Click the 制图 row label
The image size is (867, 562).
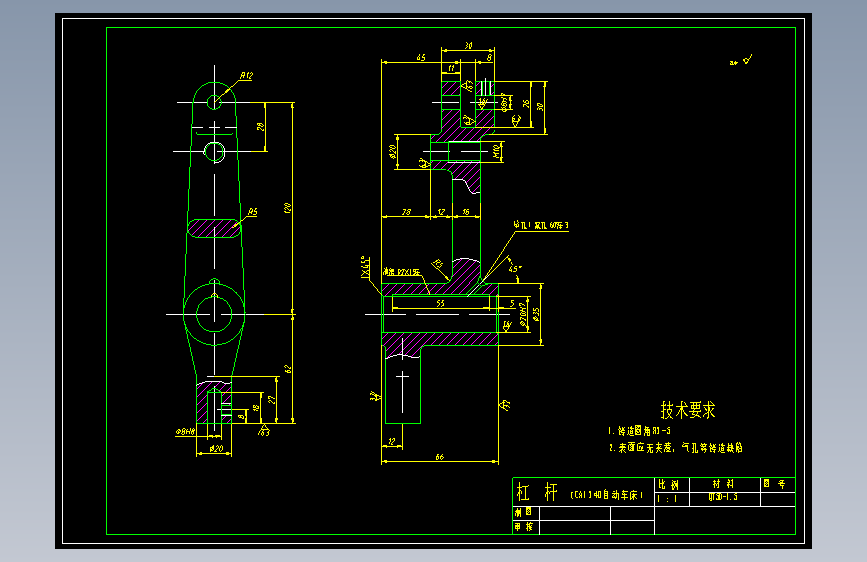tap(523, 512)
